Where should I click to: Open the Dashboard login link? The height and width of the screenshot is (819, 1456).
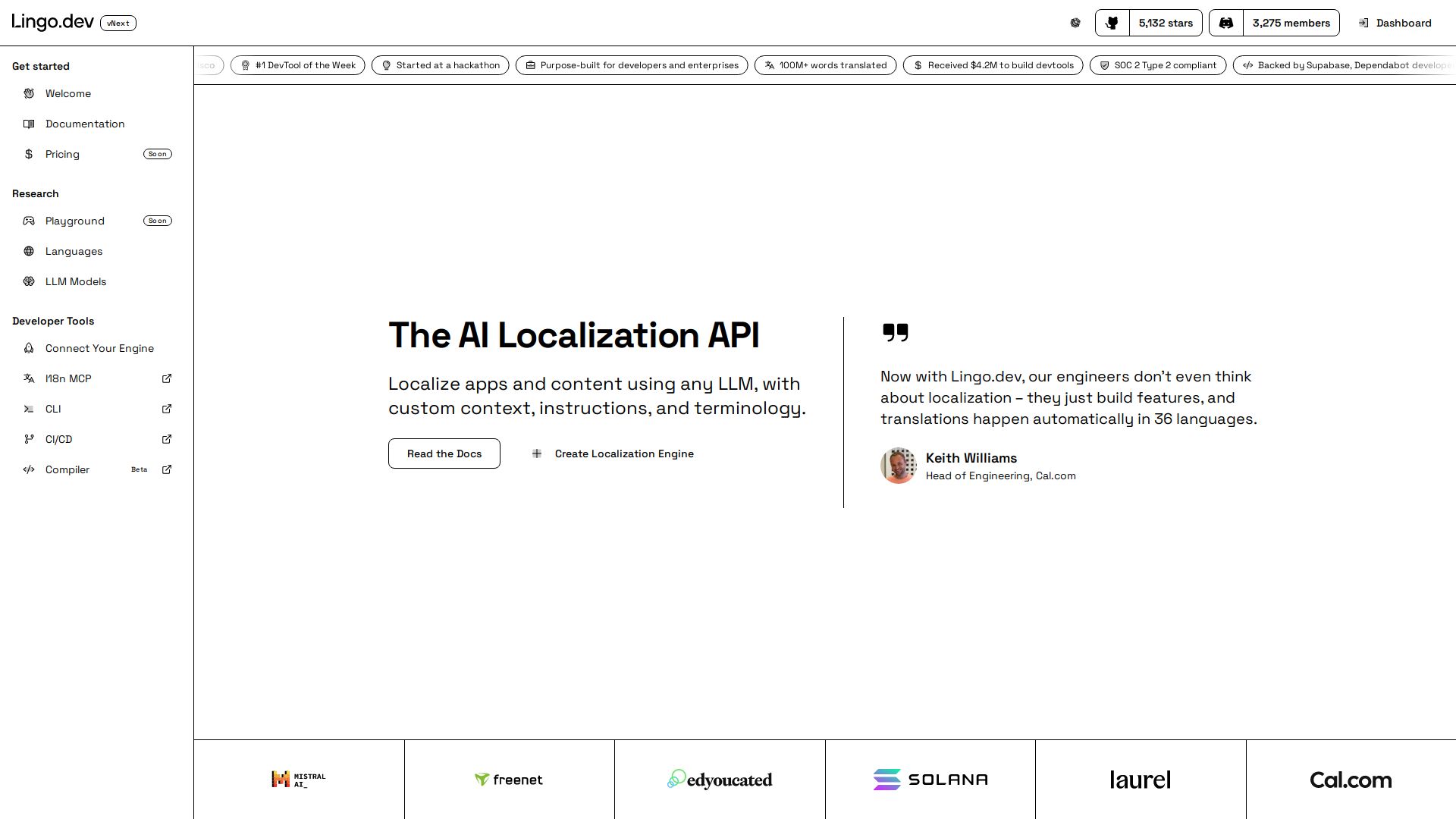[1395, 23]
